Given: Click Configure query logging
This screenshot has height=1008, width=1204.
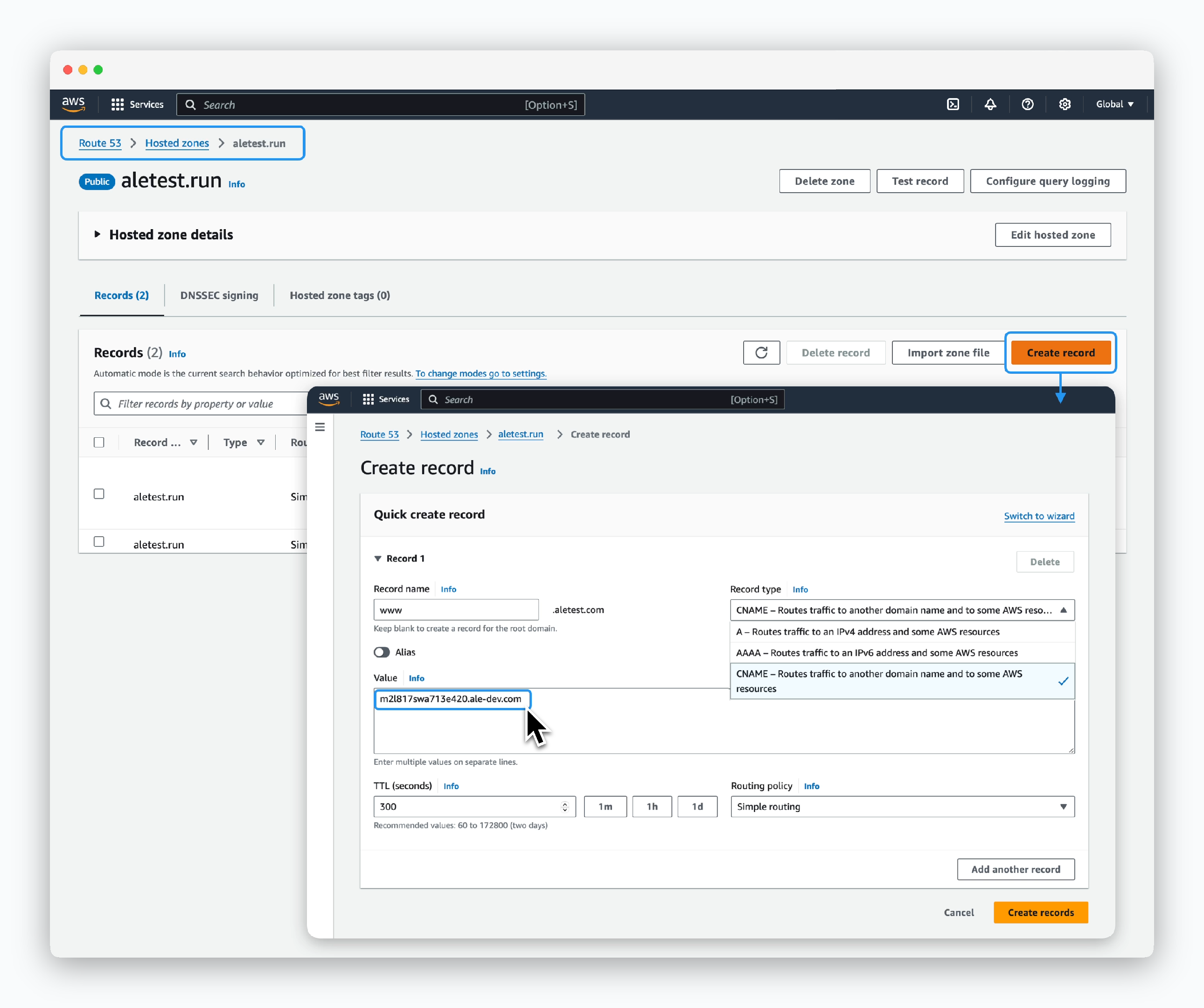Looking at the screenshot, I should pos(1047,181).
